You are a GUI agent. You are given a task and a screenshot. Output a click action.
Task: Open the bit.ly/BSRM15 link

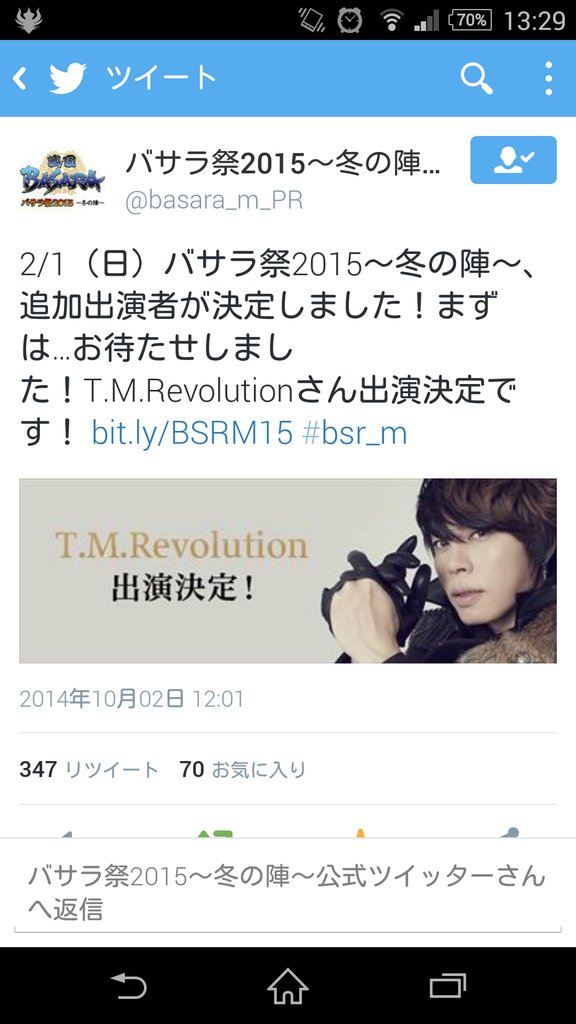point(192,432)
